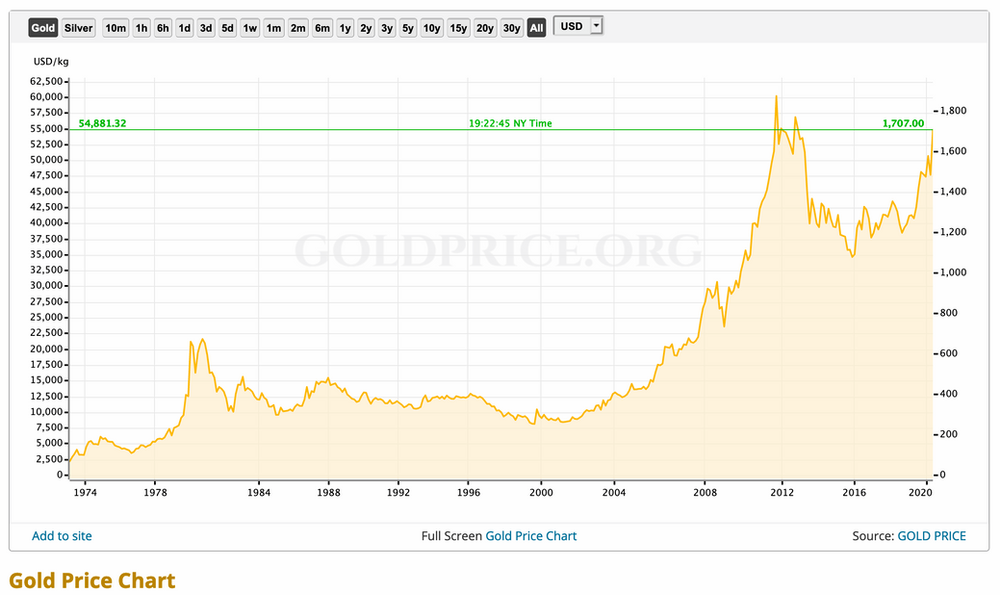Image resolution: width=1000 pixels, height=595 pixels.
Task: Click the 19:22:45 NY Time label
Action: click(x=510, y=123)
